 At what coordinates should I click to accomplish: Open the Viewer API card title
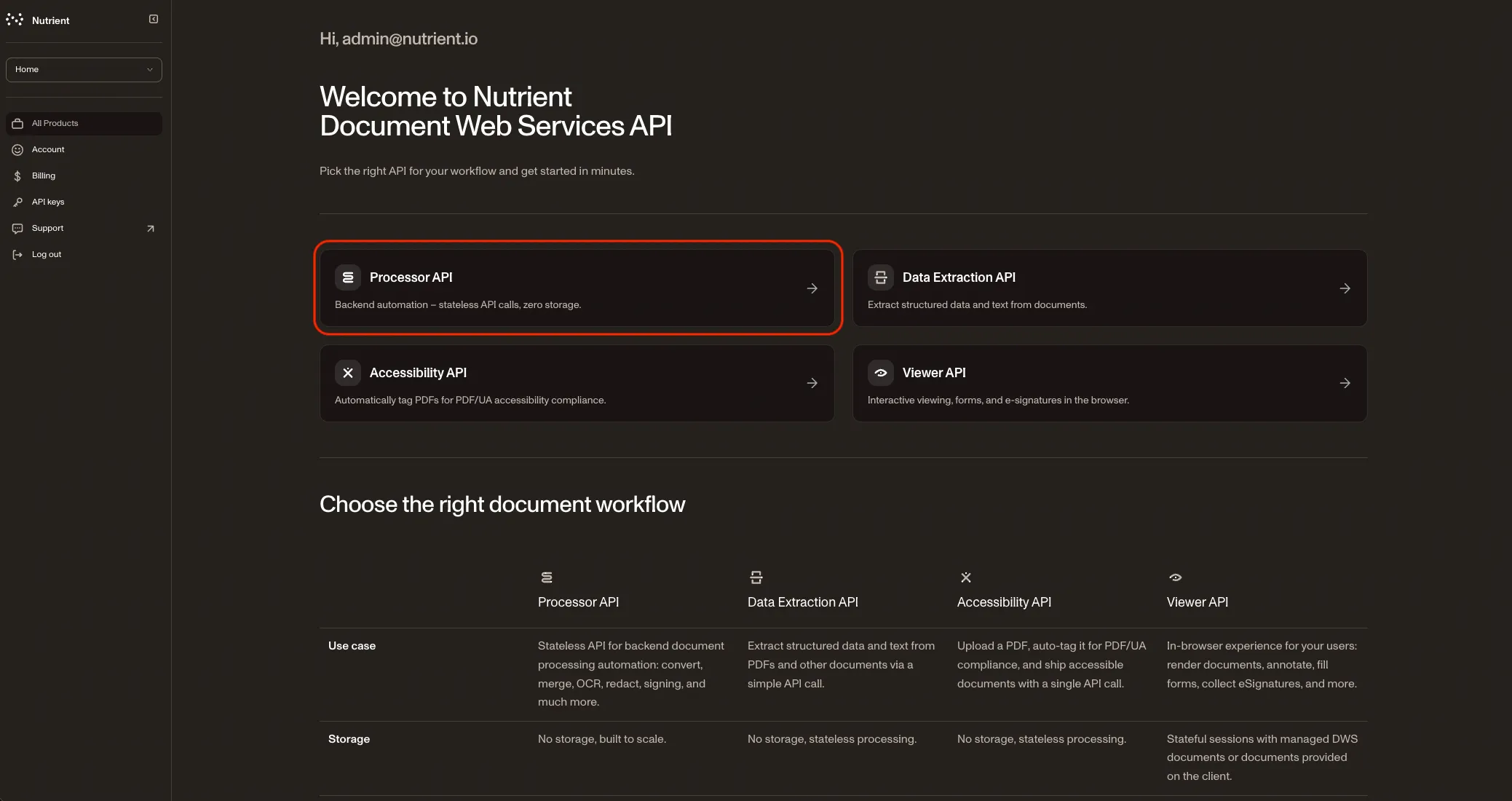point(934,373)
